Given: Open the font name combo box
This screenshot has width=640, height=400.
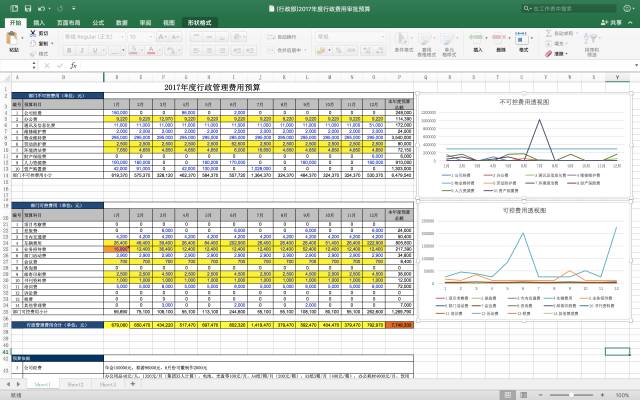Looking at the screenshot, I should (94, 37).
